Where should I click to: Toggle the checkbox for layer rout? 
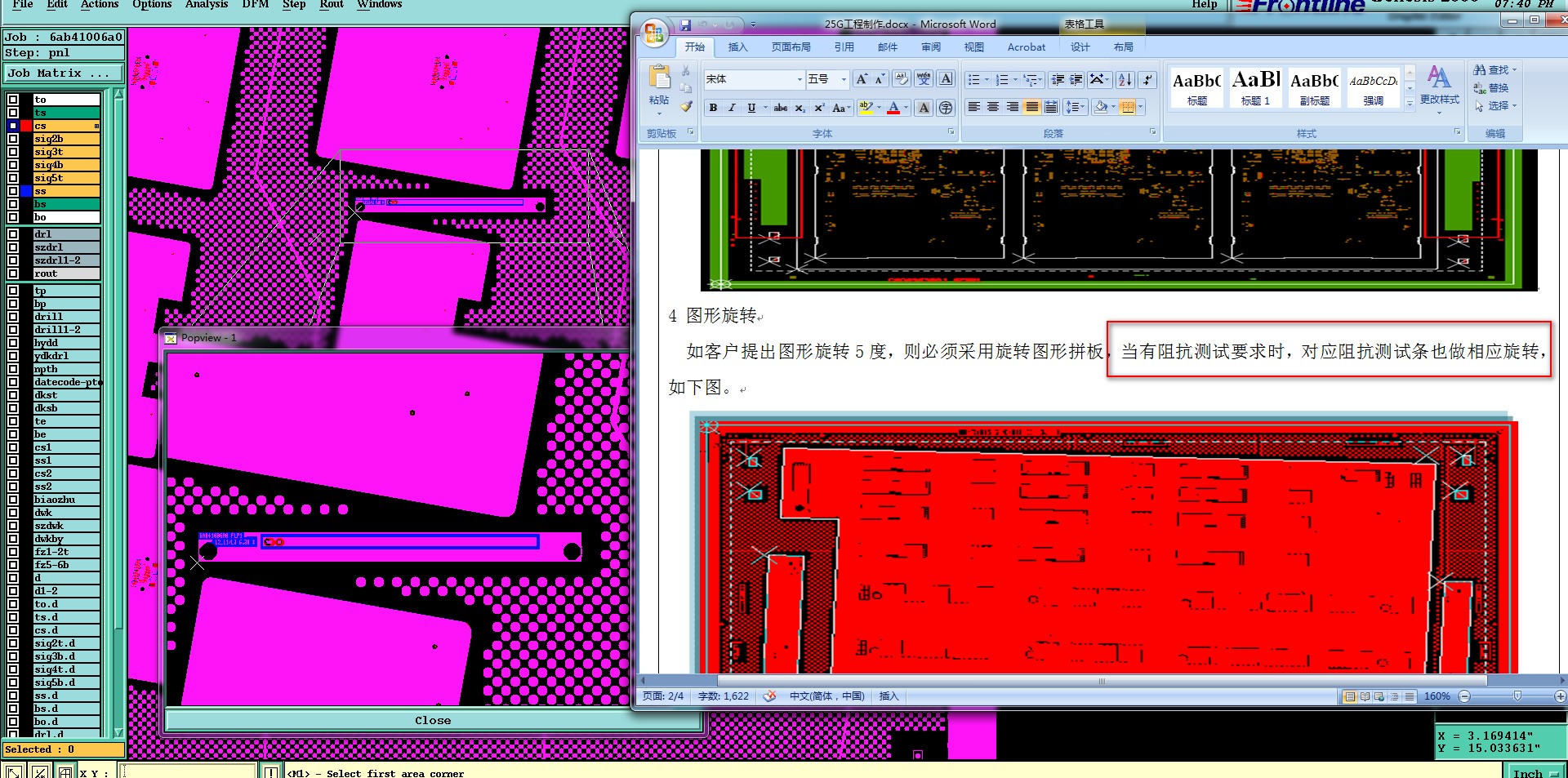(13, 273)
